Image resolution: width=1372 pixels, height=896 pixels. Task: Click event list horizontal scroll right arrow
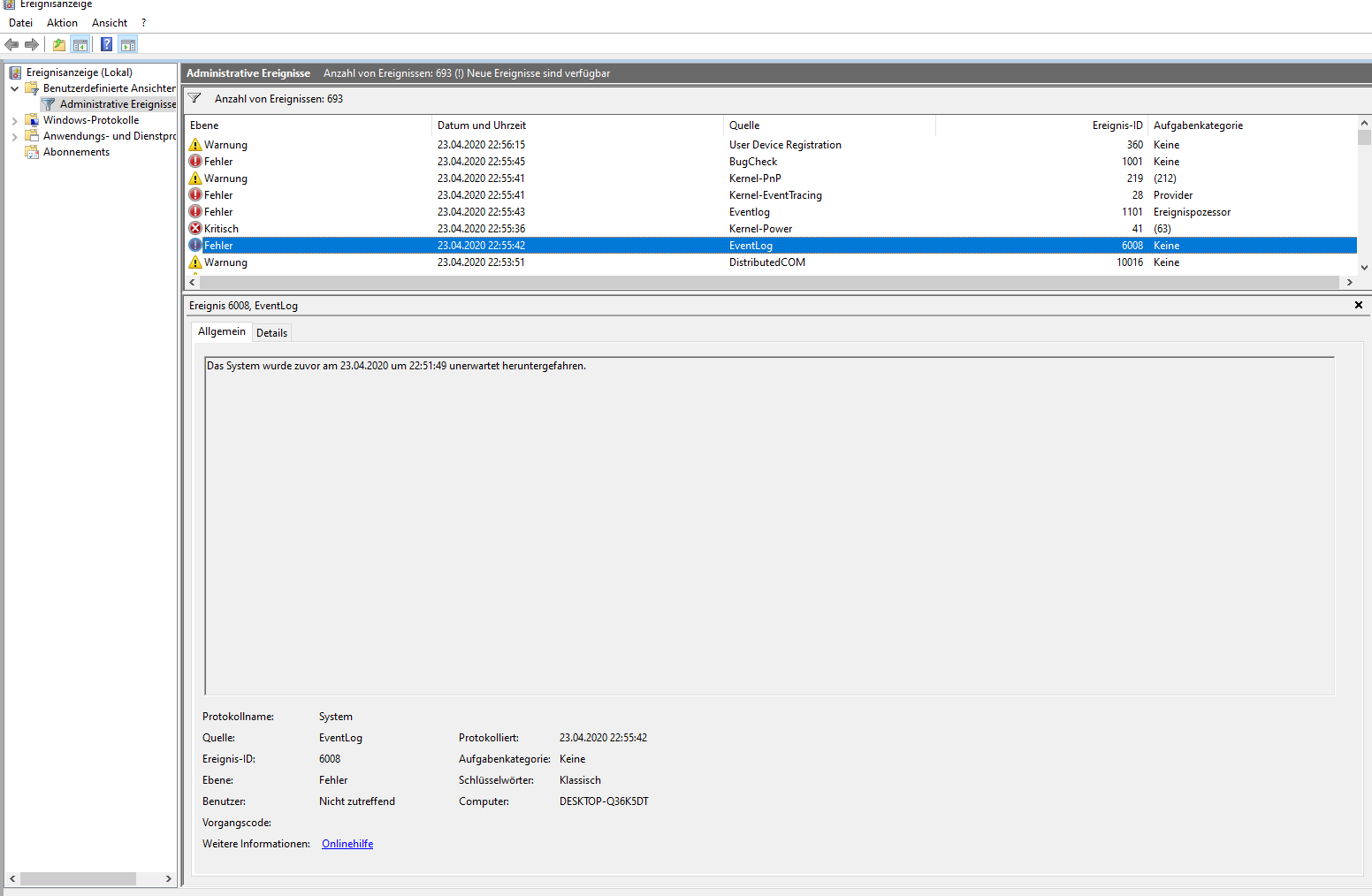click(1349, 283)
